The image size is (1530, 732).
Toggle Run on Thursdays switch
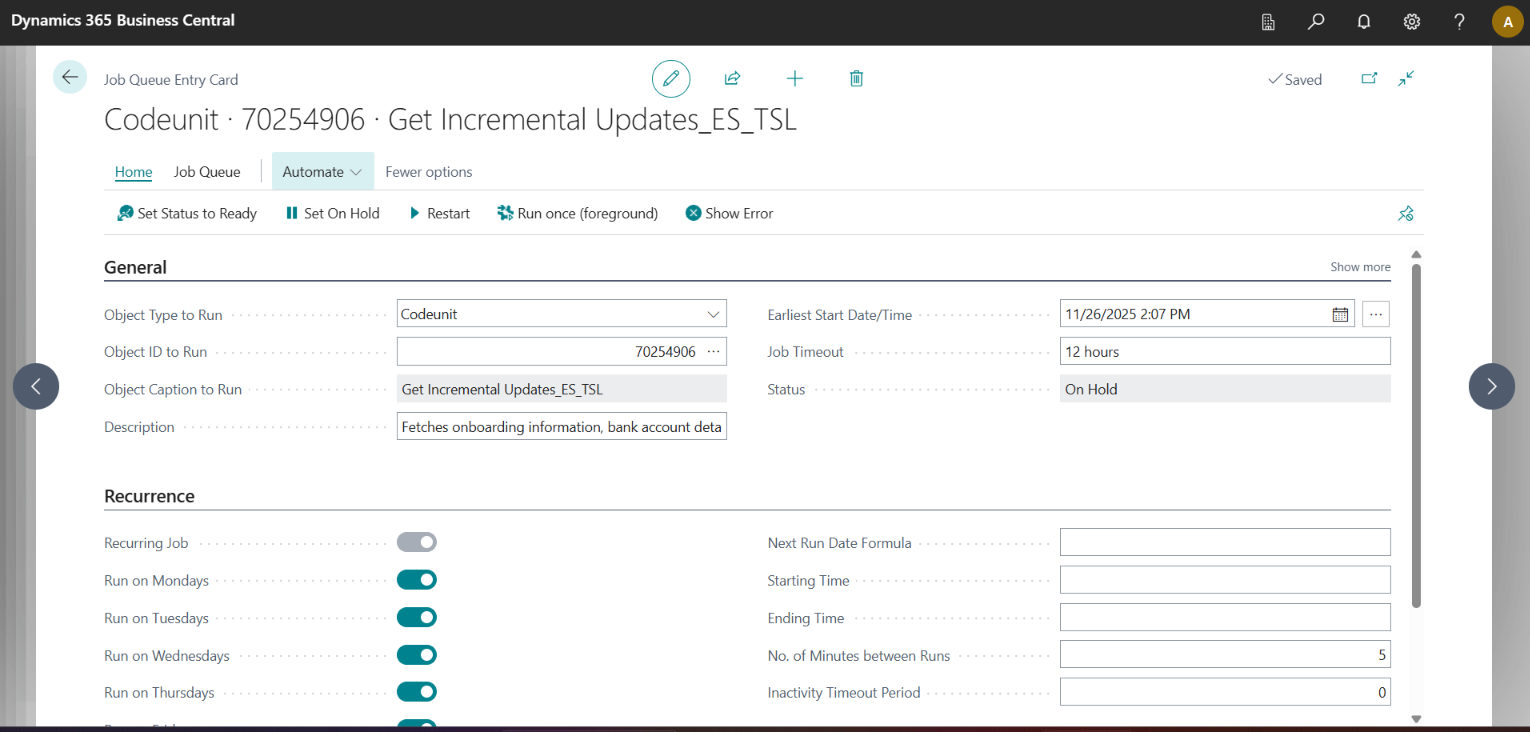[x=417, y=692]
